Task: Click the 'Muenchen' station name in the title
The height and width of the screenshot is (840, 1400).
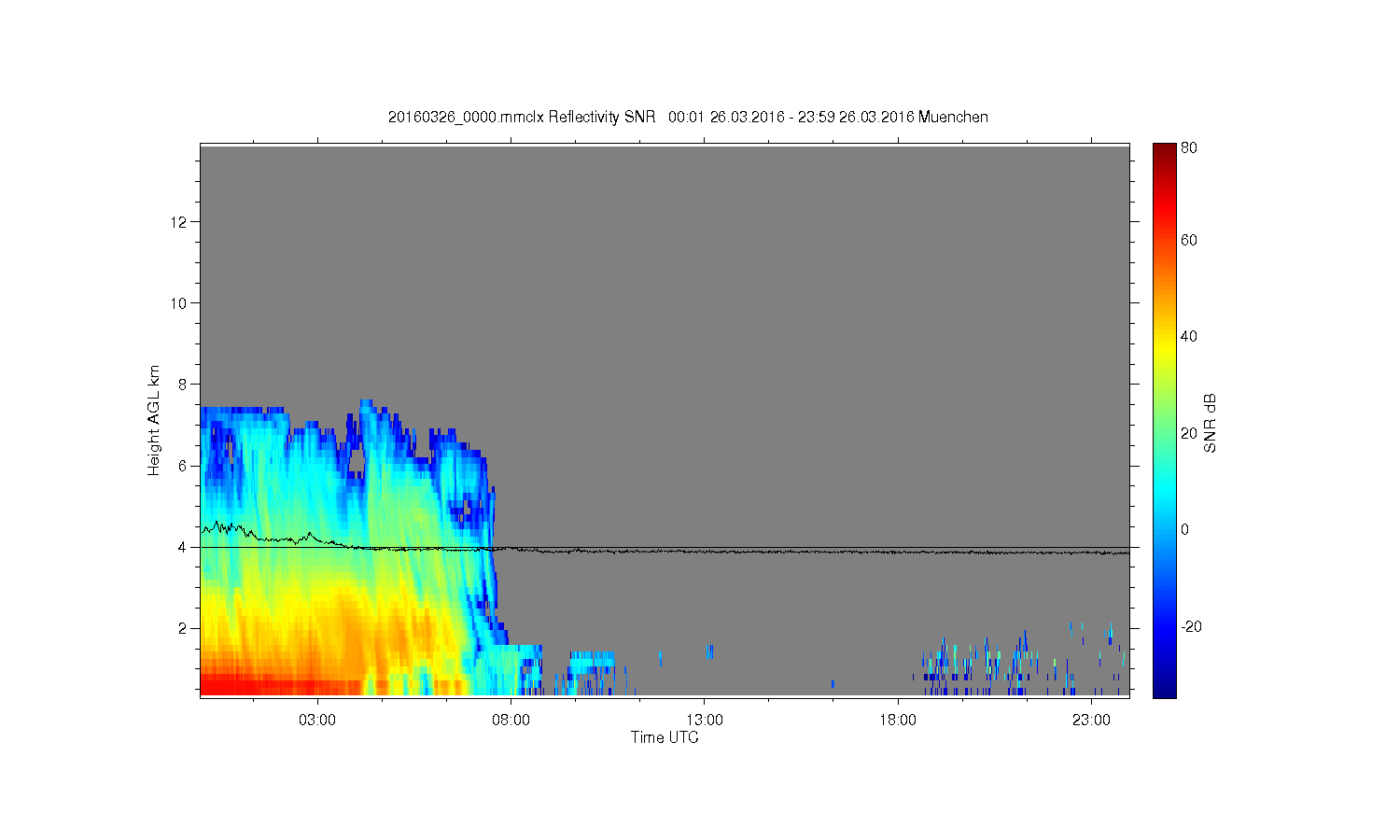Action: 953,118
